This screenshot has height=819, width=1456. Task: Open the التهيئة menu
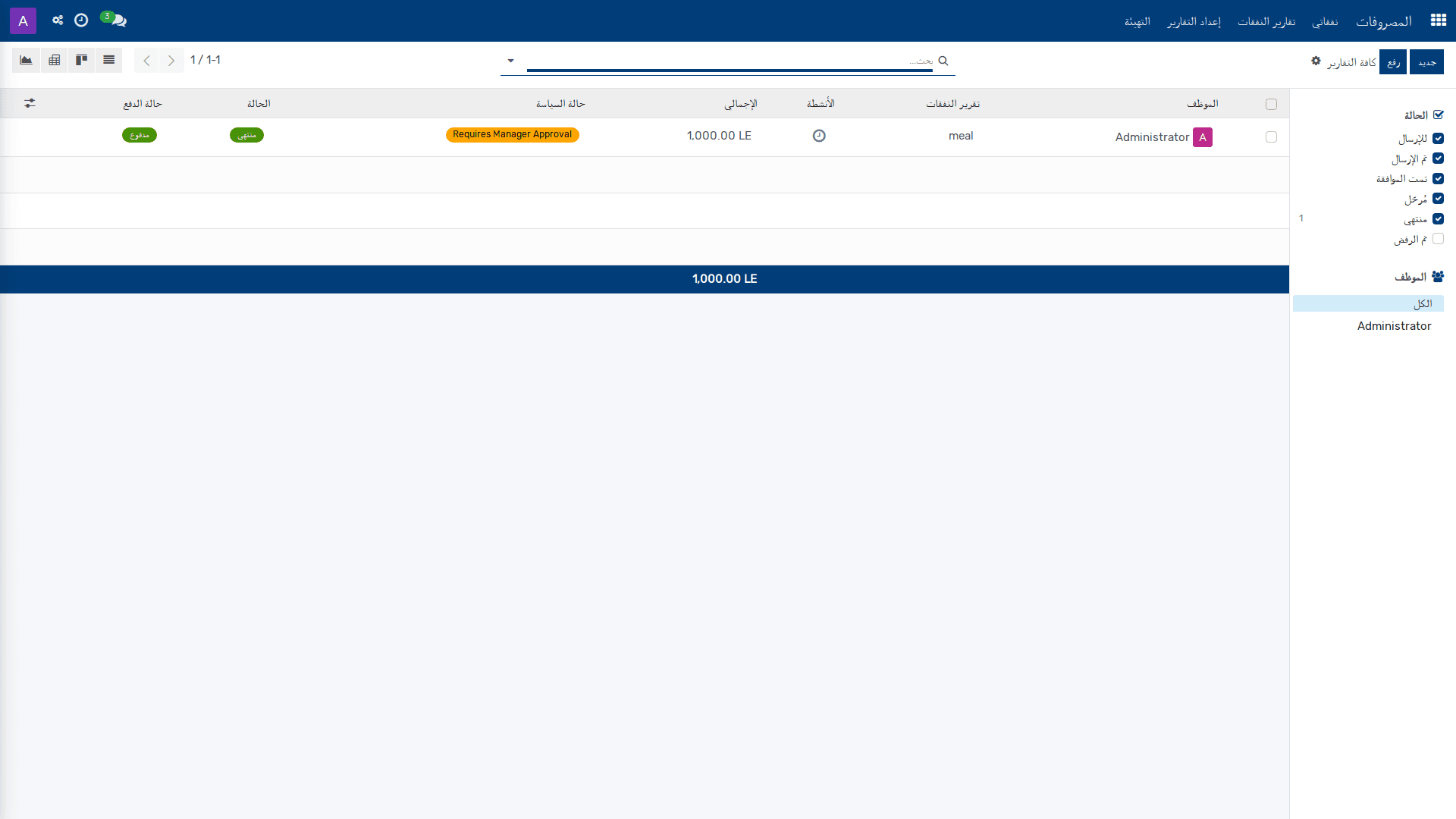(1137, 21)
